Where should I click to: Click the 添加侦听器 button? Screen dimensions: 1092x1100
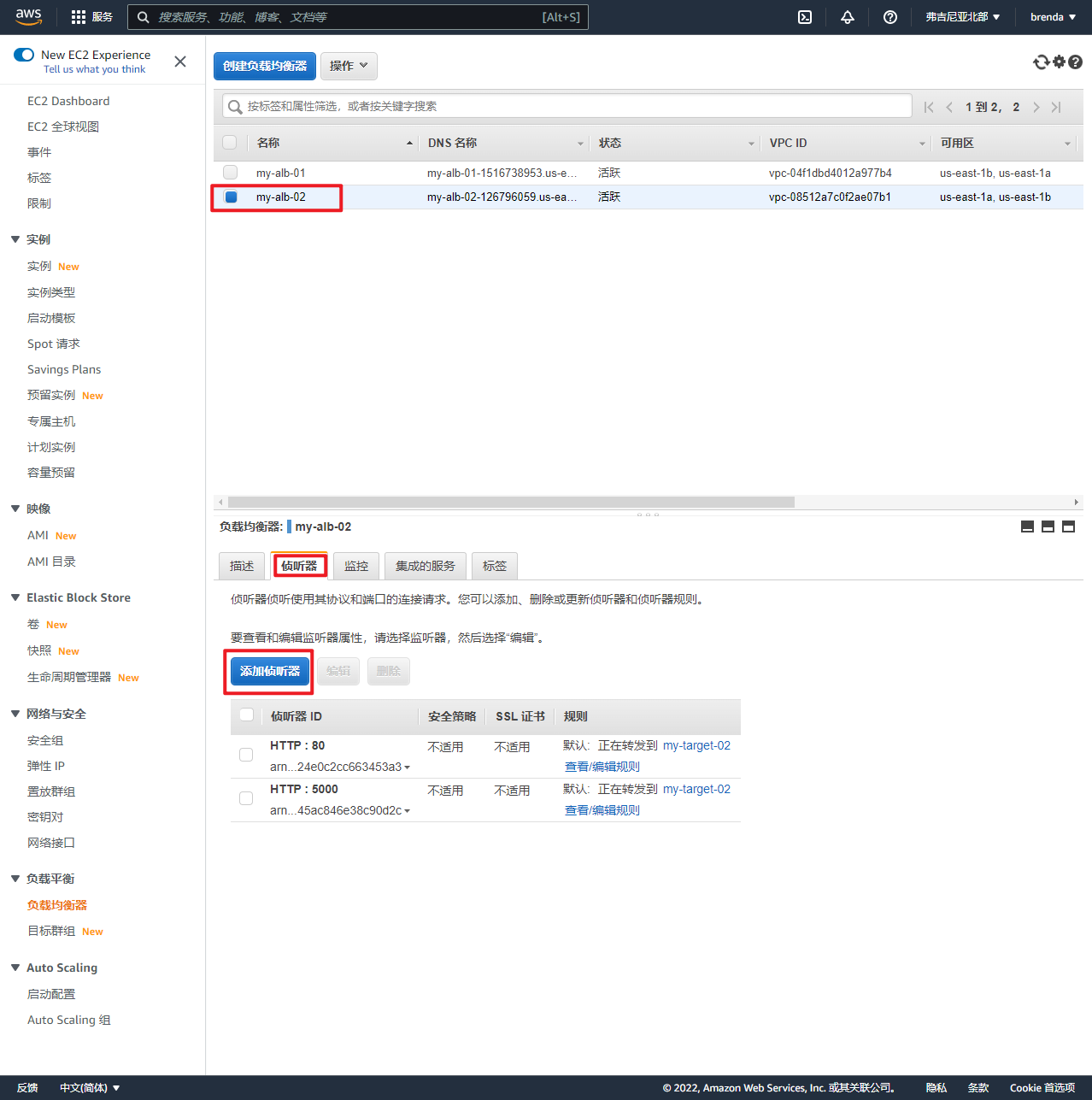270,671
